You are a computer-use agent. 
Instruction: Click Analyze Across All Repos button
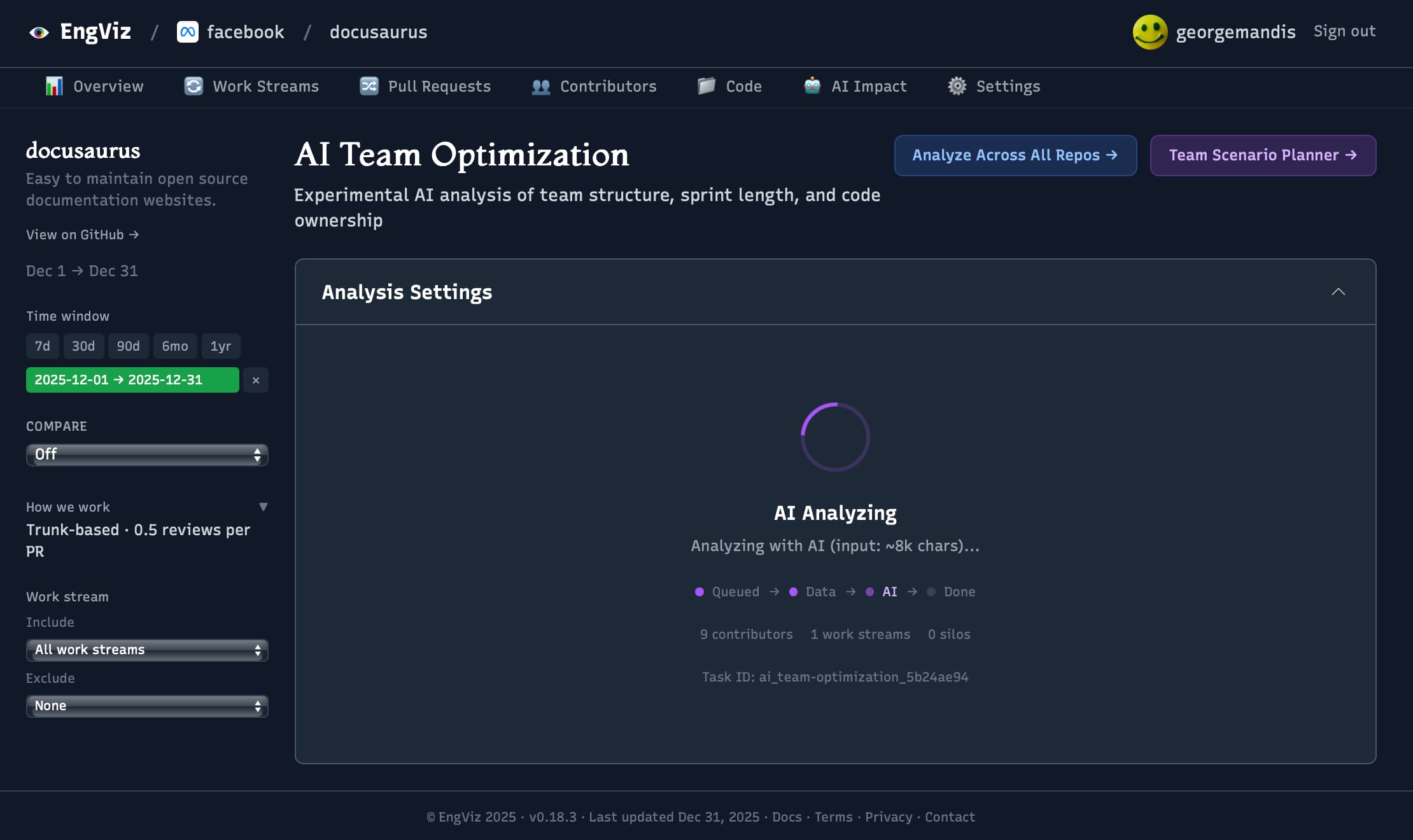pos(1015,155)
